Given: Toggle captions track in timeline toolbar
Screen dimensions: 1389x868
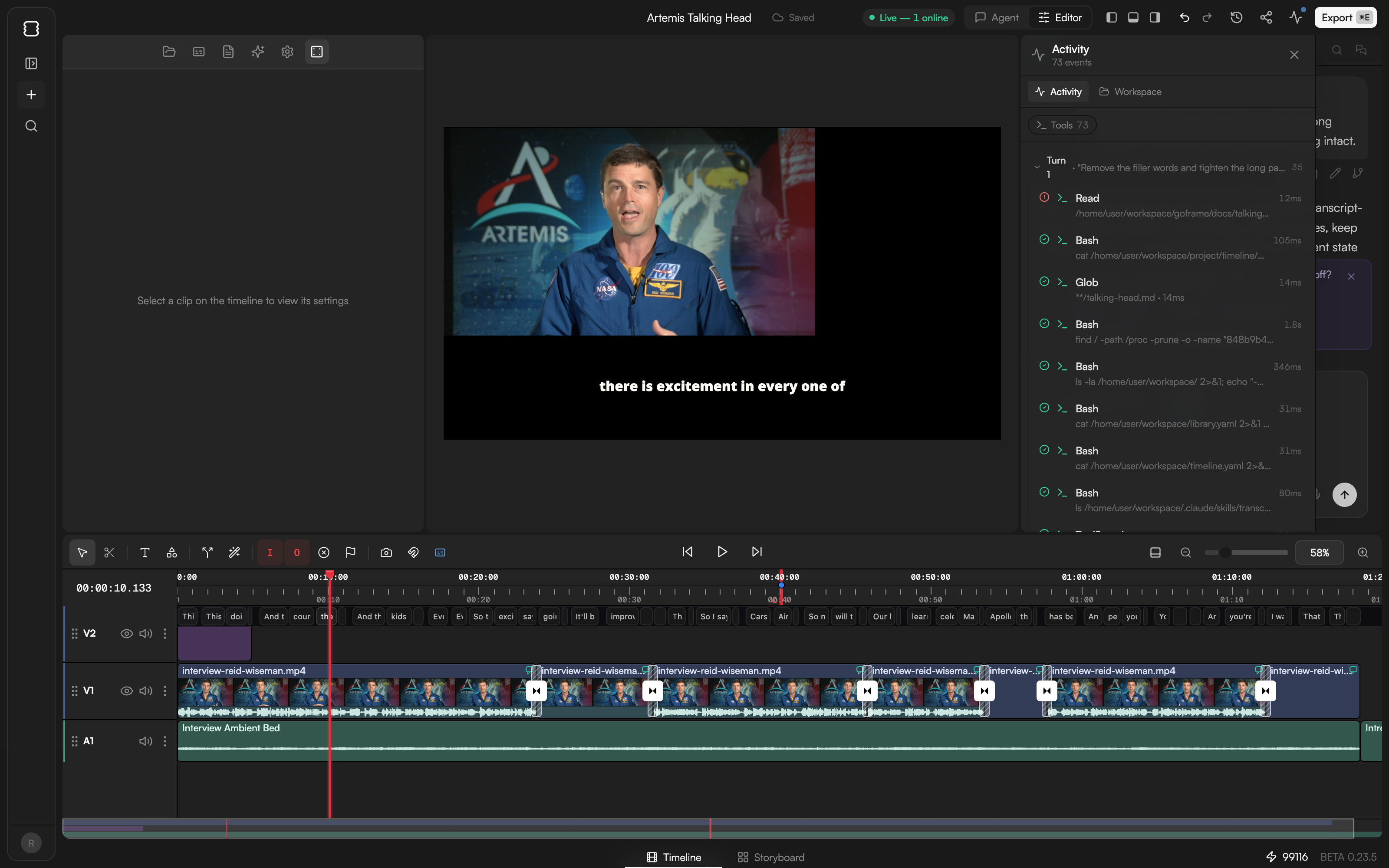Looking at the screenshot, I should point(440,552).
